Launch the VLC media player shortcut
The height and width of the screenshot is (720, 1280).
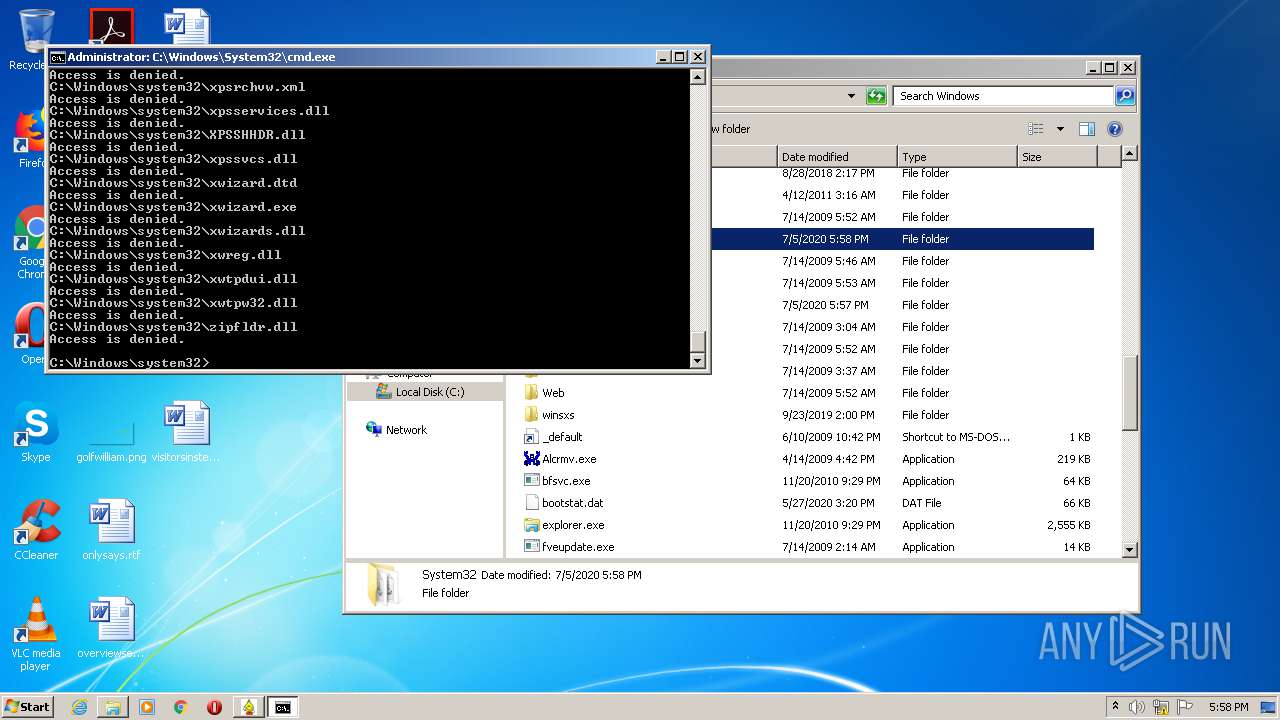[x=36, y=632]
